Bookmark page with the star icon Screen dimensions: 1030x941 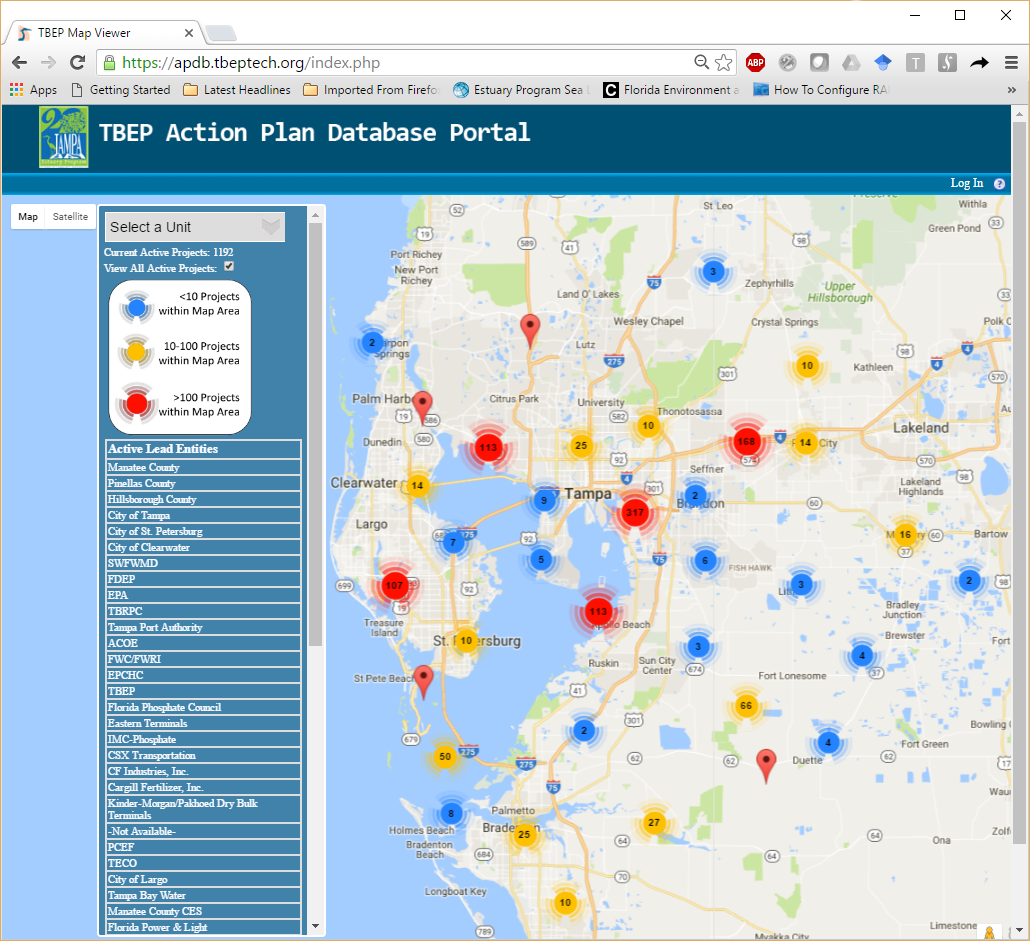(723, 62)
